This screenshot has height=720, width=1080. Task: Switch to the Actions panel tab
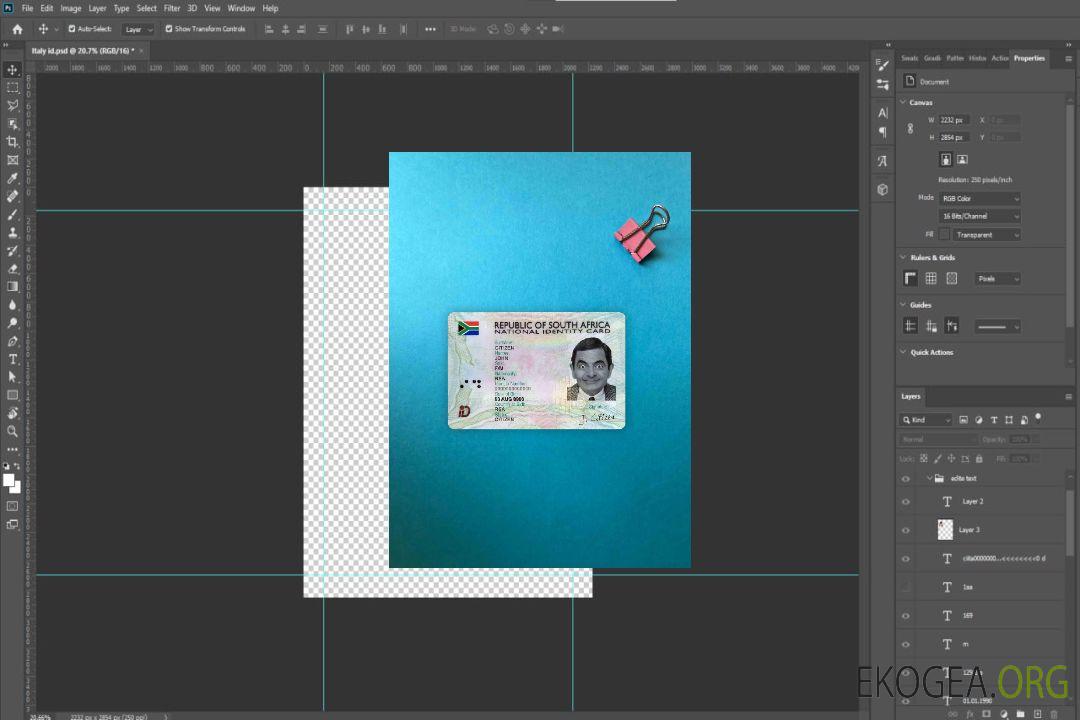click(1000, 58)
